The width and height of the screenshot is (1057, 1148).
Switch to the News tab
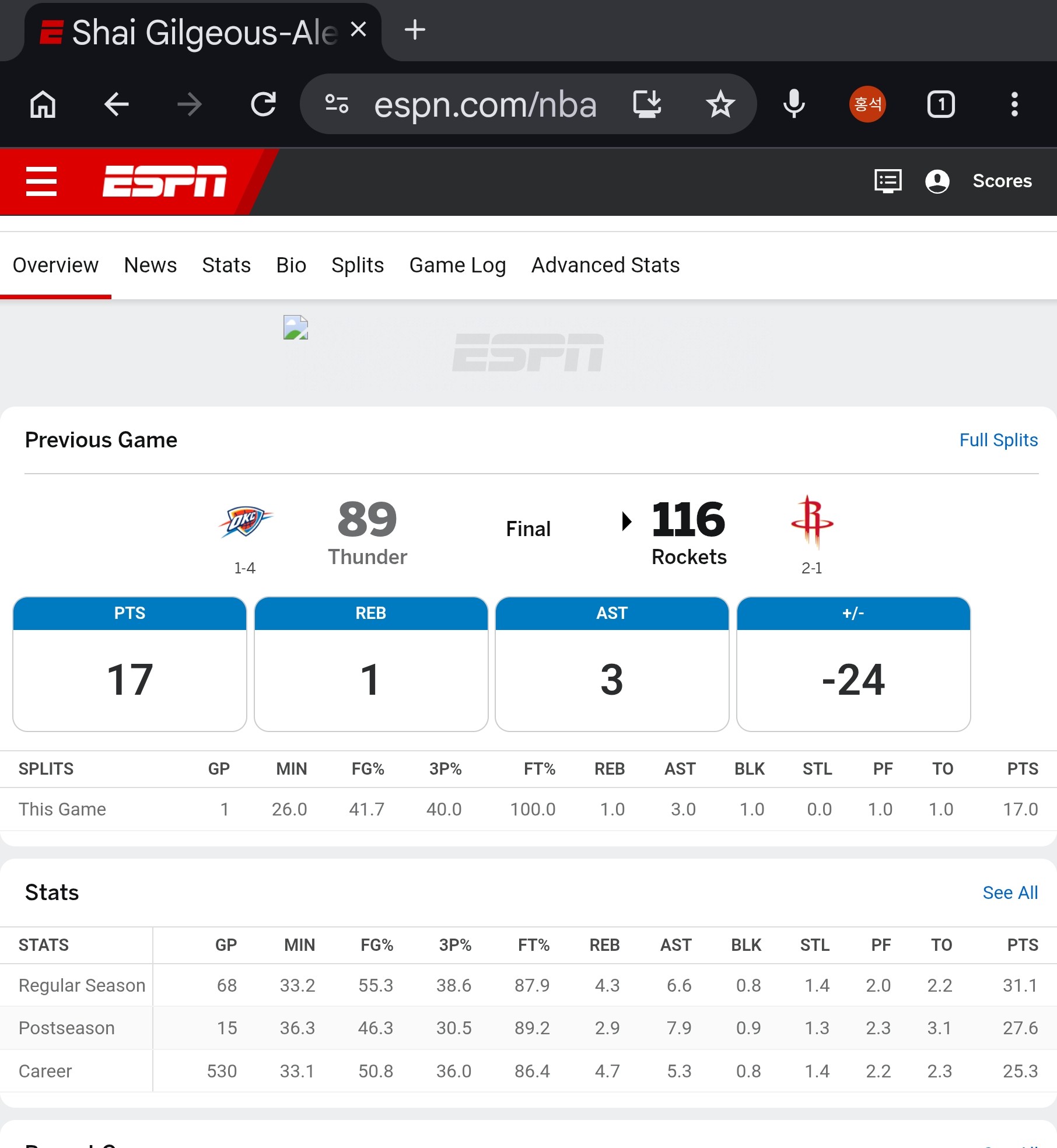coord(150,265)
